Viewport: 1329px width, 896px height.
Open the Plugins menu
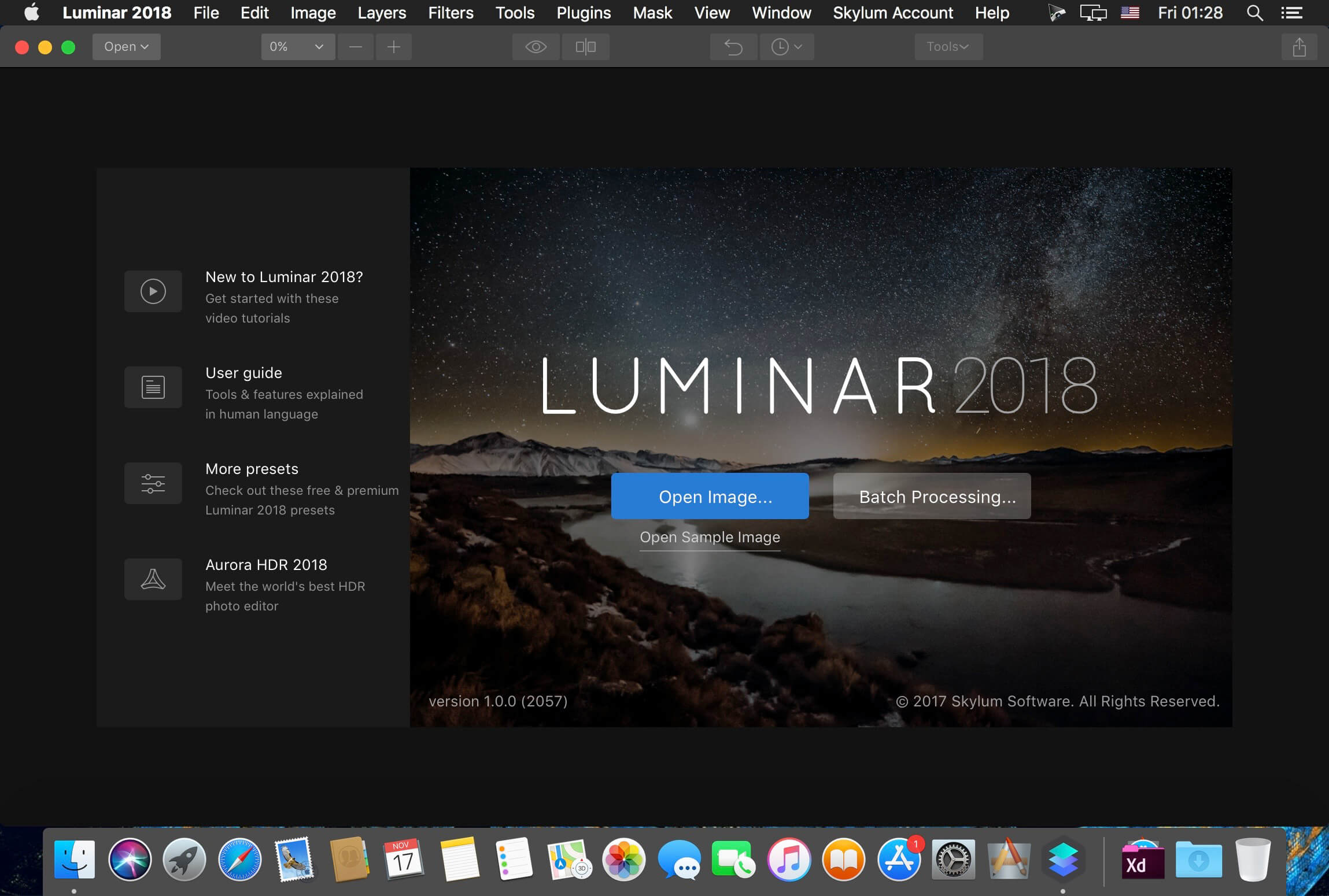(584, 13)
